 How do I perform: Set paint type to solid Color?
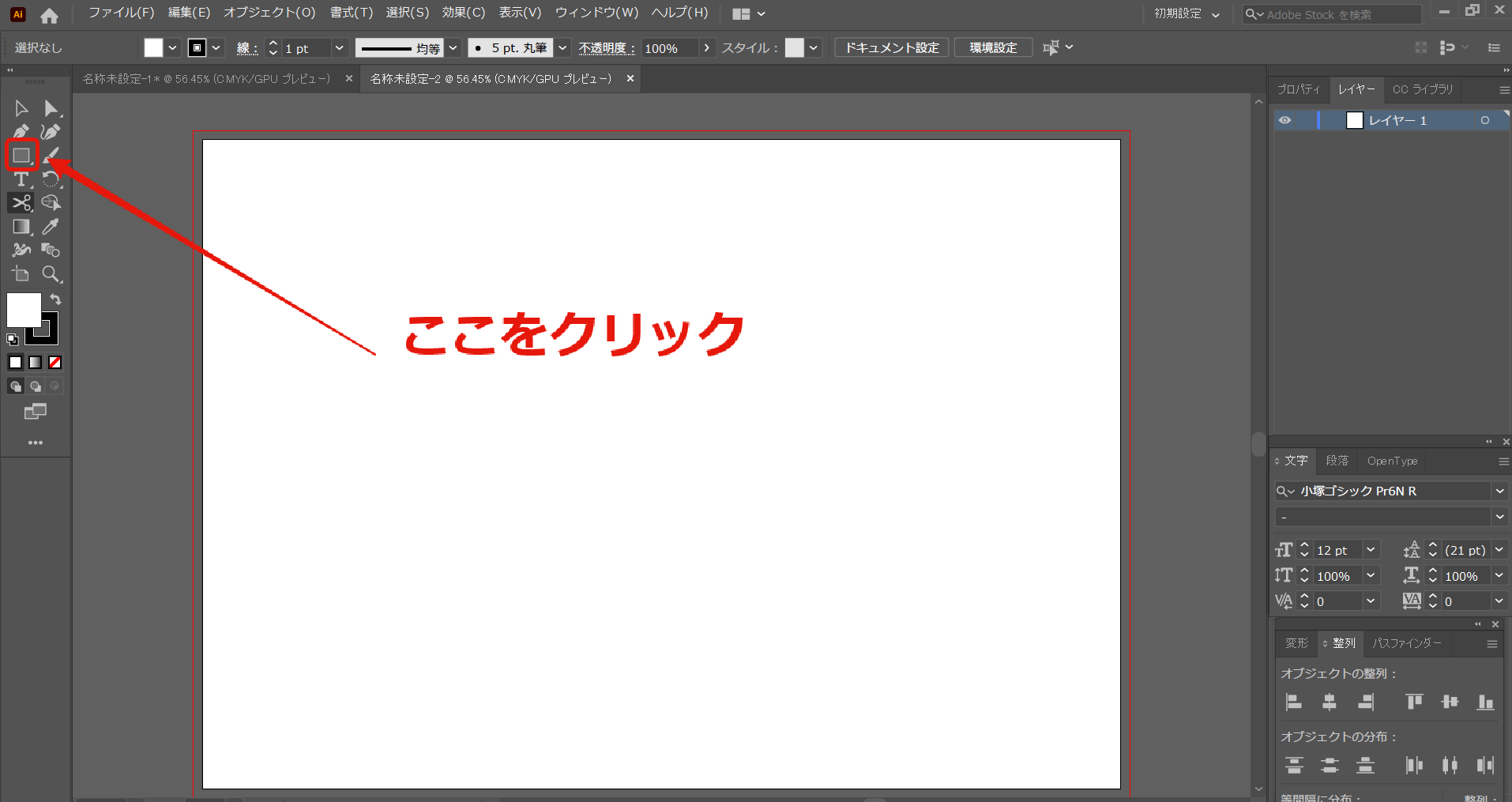pyautogui.click(x=15, y=363)
